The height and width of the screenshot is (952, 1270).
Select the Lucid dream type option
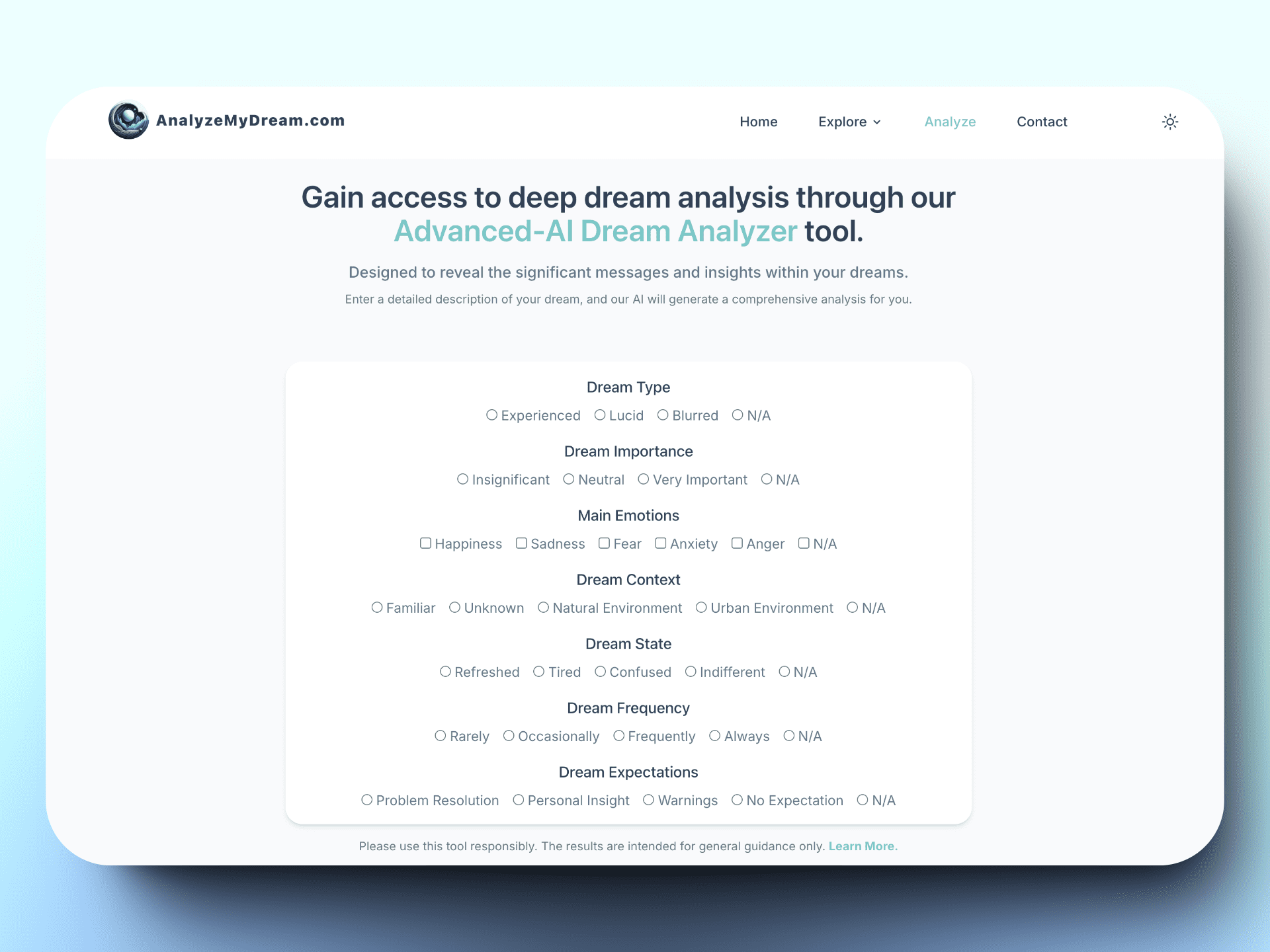pos(600,415)
